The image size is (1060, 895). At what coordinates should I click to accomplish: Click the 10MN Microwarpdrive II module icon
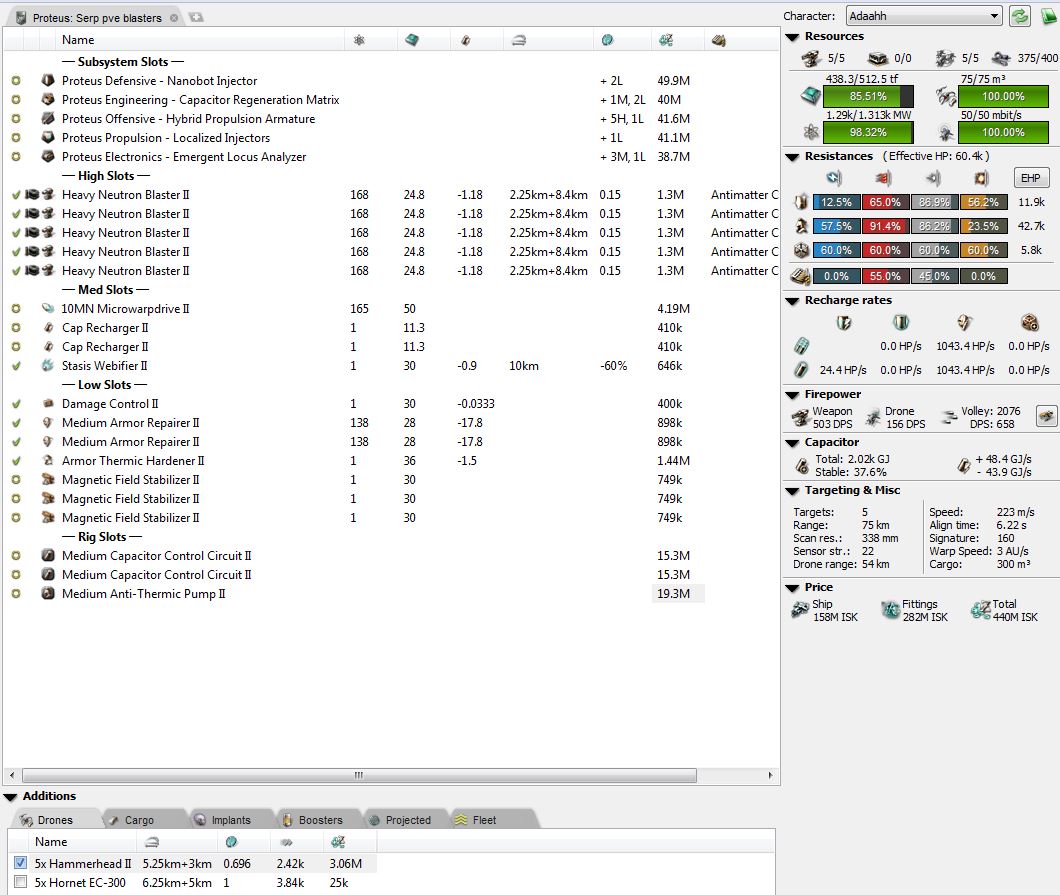tap(48, 308)
